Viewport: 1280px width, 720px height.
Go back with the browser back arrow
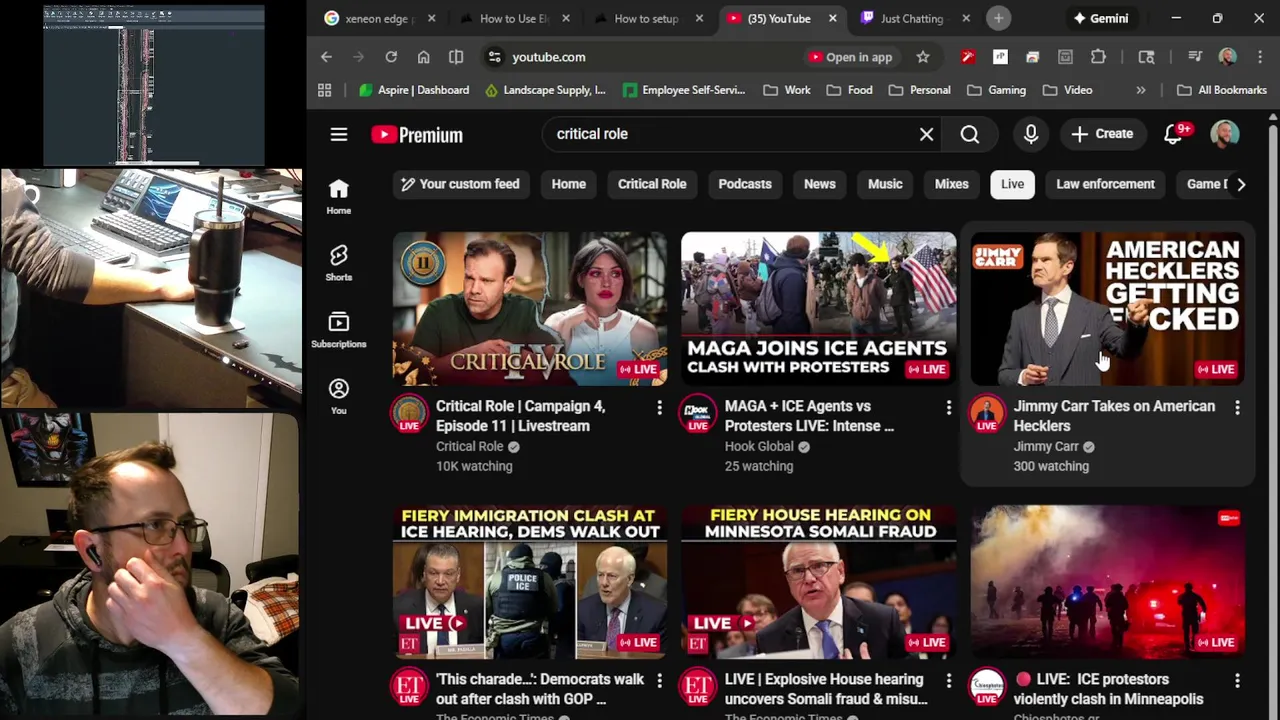coord(326,57)
